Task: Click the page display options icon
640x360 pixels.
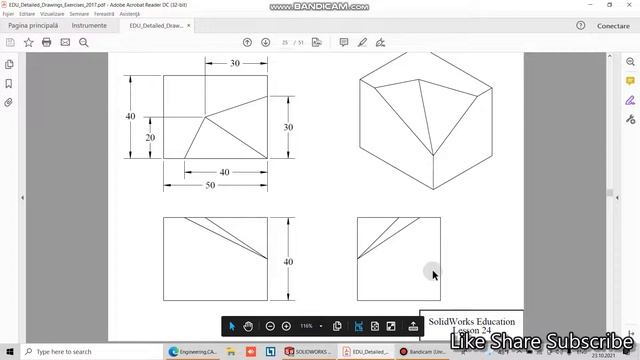Action: 337,326
